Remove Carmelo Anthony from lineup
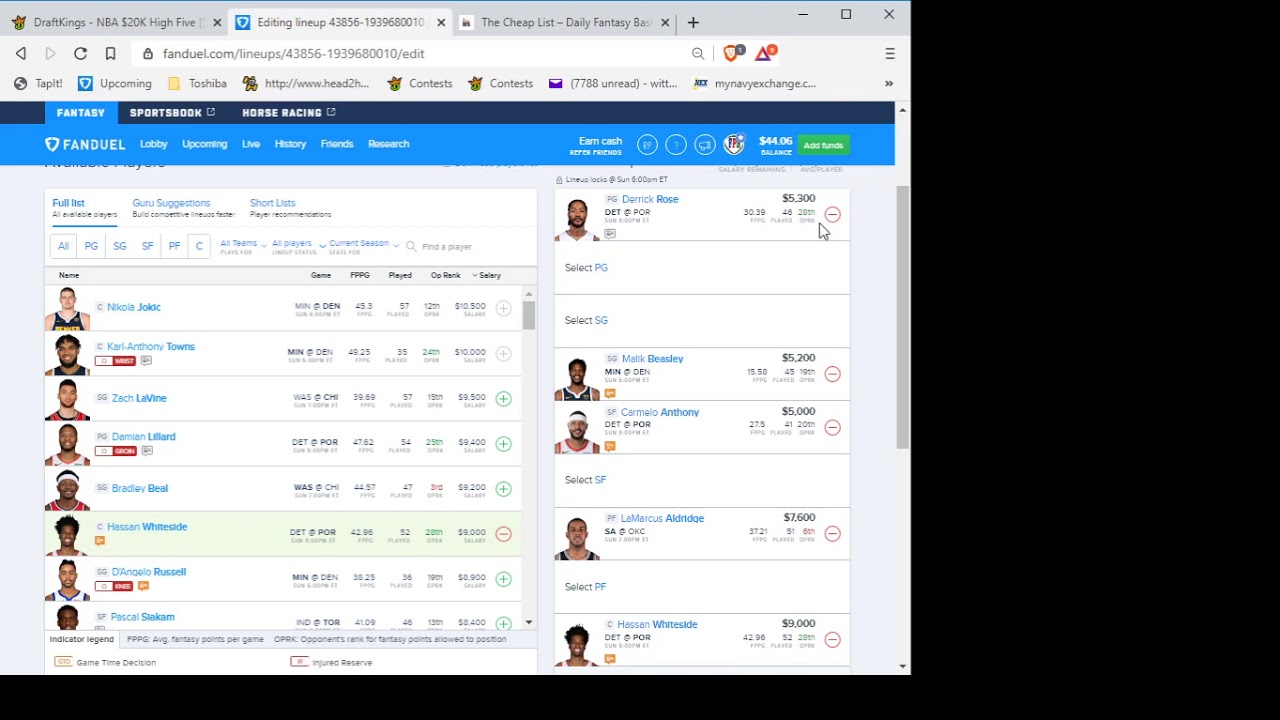This screenshot has width=1280, height=720. (x=832, y=427)
